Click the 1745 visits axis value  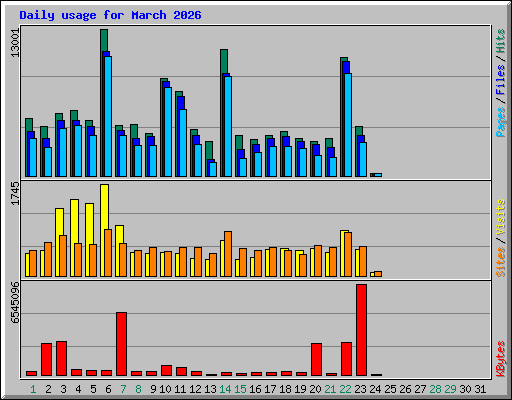pos(15,193)
